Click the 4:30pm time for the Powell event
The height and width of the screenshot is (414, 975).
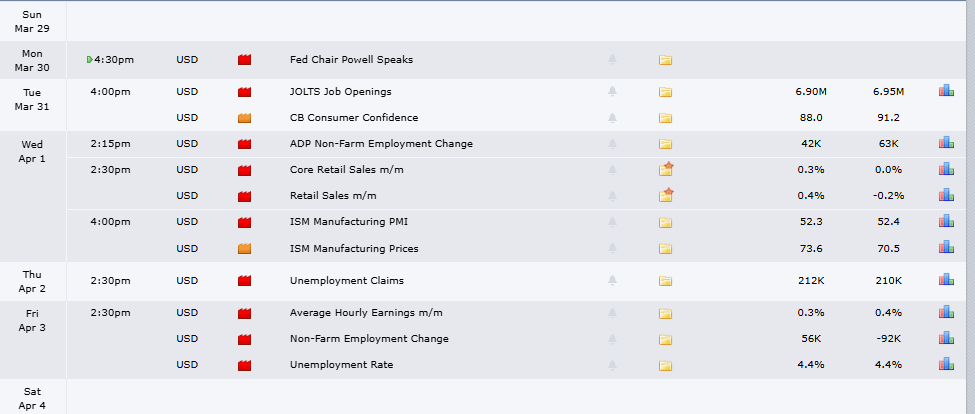click(x=115, y=60)
